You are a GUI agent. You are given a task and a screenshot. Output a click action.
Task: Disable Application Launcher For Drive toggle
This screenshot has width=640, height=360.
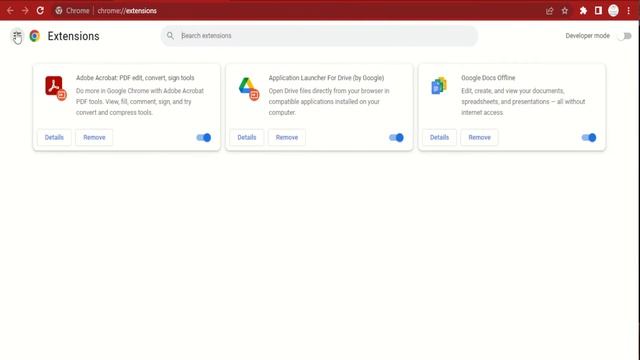pos(396,138)
